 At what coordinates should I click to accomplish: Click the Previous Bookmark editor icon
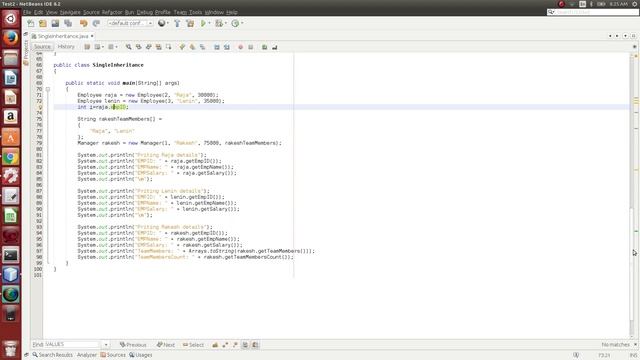[x=182, y=47]
